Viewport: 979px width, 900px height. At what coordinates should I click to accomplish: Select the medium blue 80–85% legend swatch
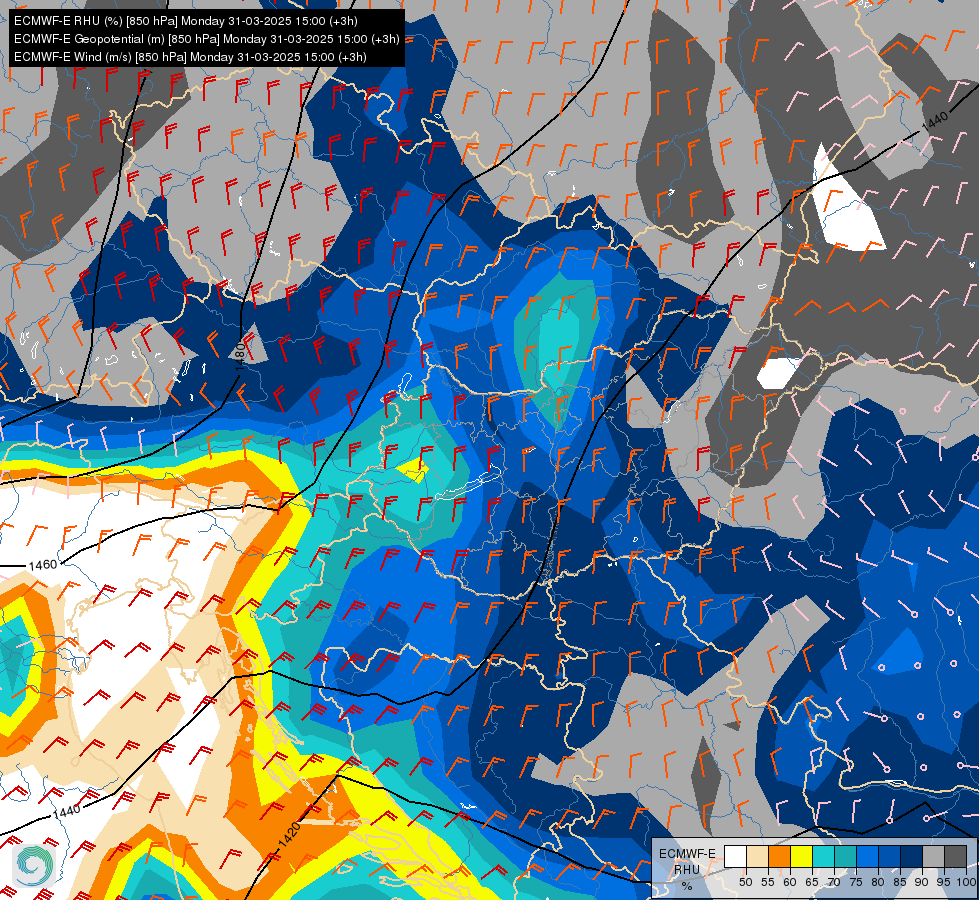click(889, 856)
